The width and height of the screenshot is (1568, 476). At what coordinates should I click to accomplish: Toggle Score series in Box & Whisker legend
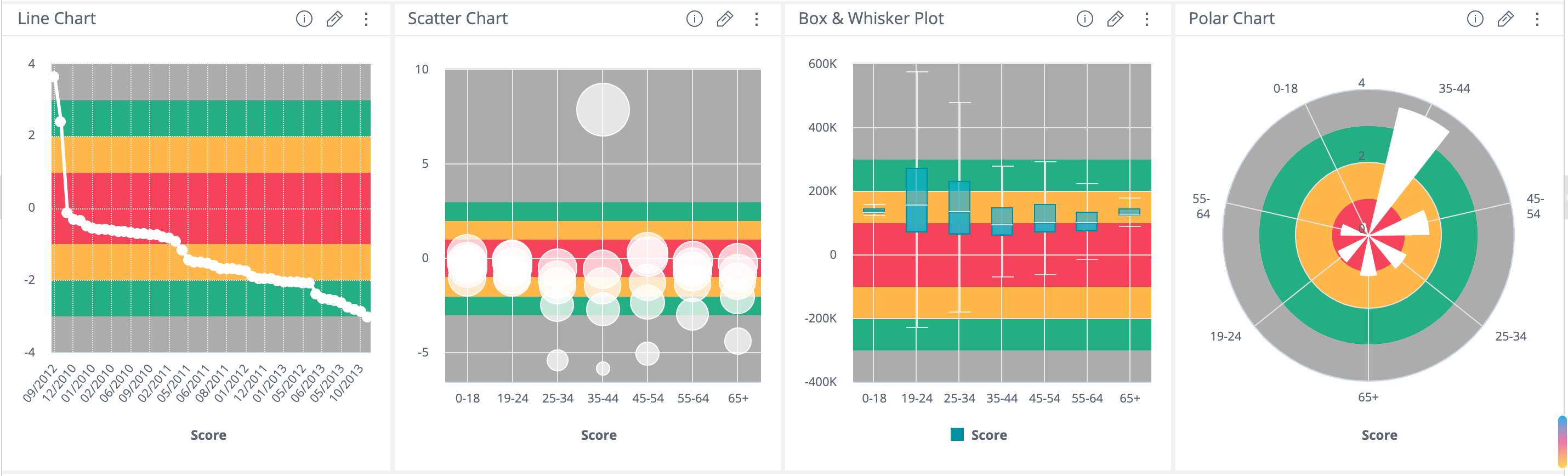pyautogui.click(x=988, y=435)
